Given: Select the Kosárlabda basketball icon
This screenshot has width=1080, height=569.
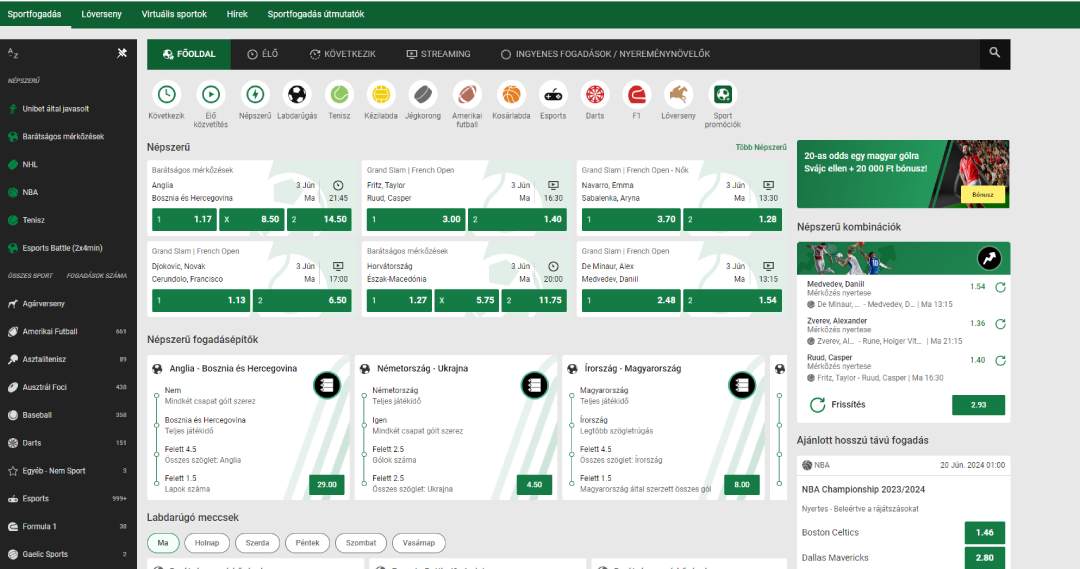Looking at the screenshot, I should tap(511, 94).
